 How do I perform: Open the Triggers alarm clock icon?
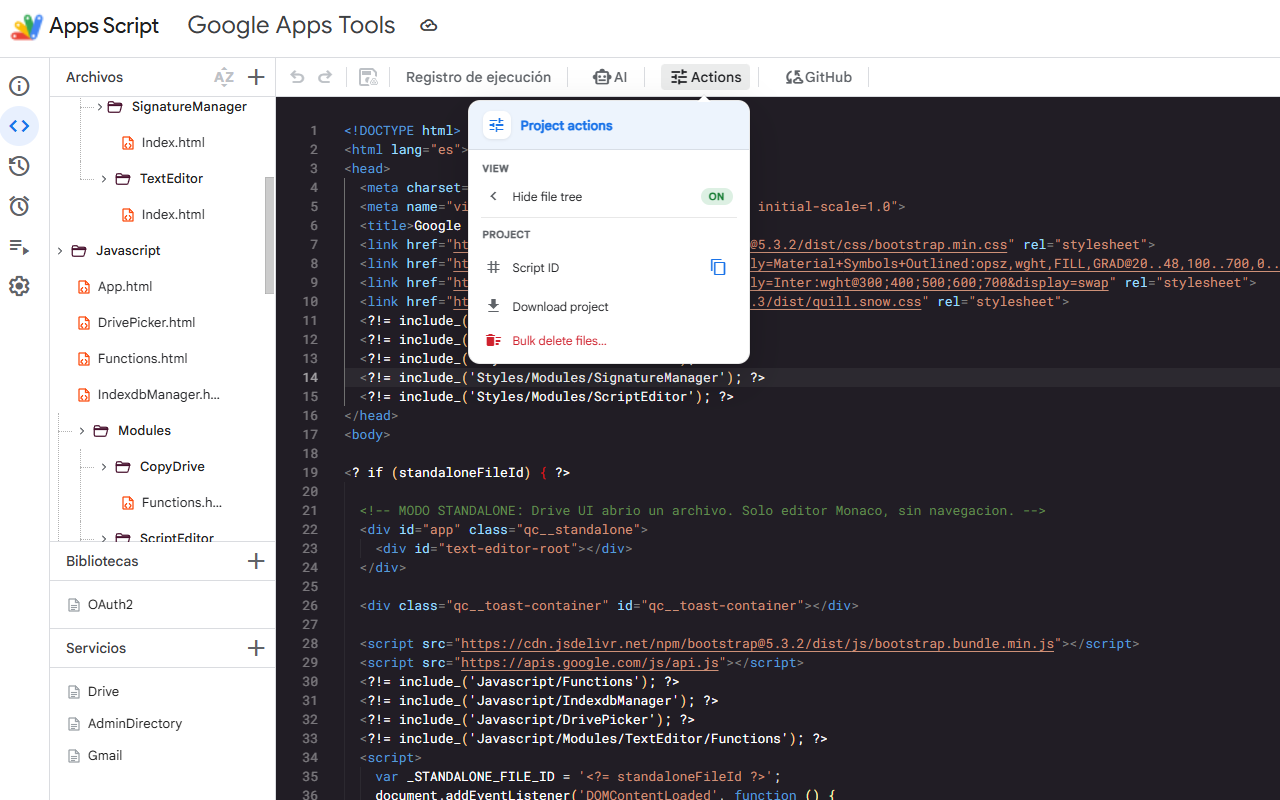[19, 206]
